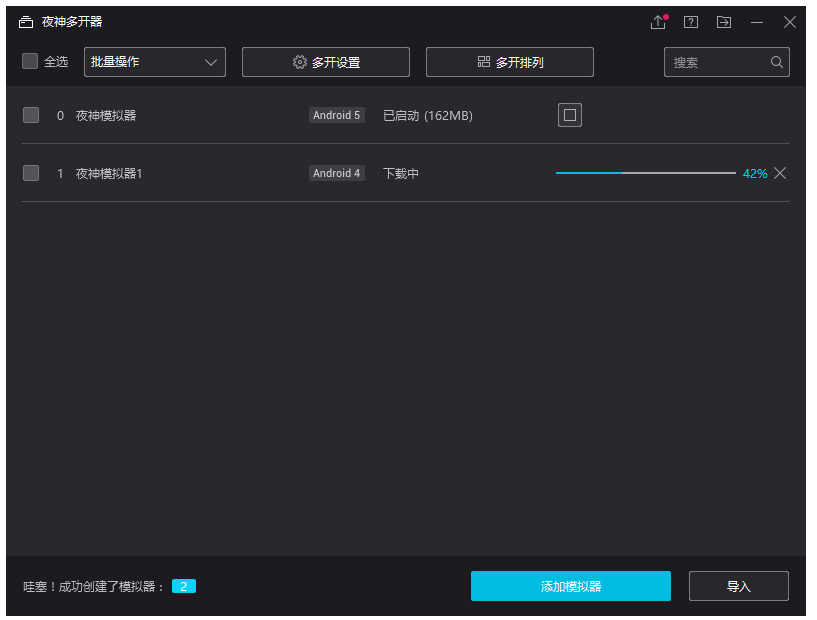Check the checkbox for 夜神模拟器
The height and width of the screenshot is (620, 817).
tap(30, 114)
